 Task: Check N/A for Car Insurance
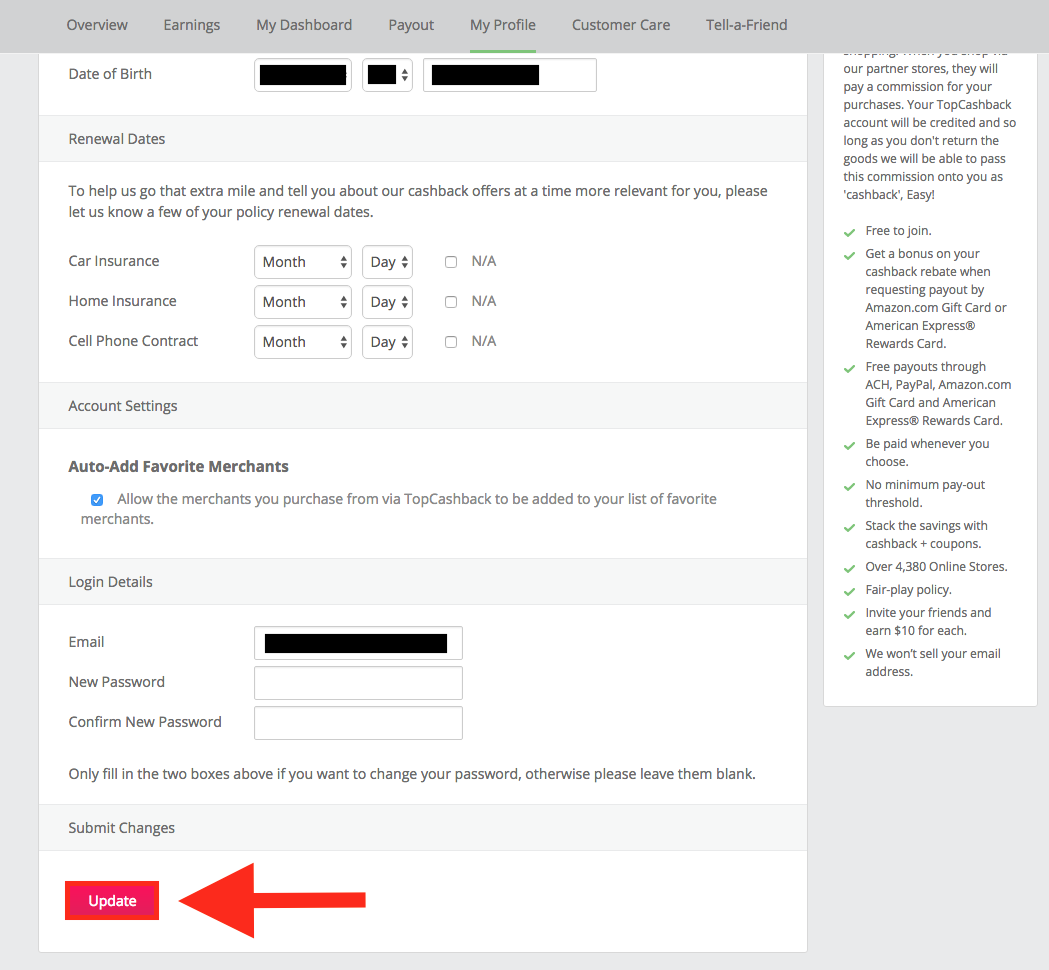coord(451,262)
